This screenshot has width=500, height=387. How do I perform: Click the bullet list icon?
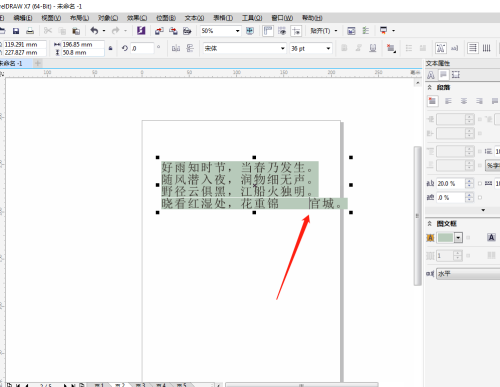[409, 48]
